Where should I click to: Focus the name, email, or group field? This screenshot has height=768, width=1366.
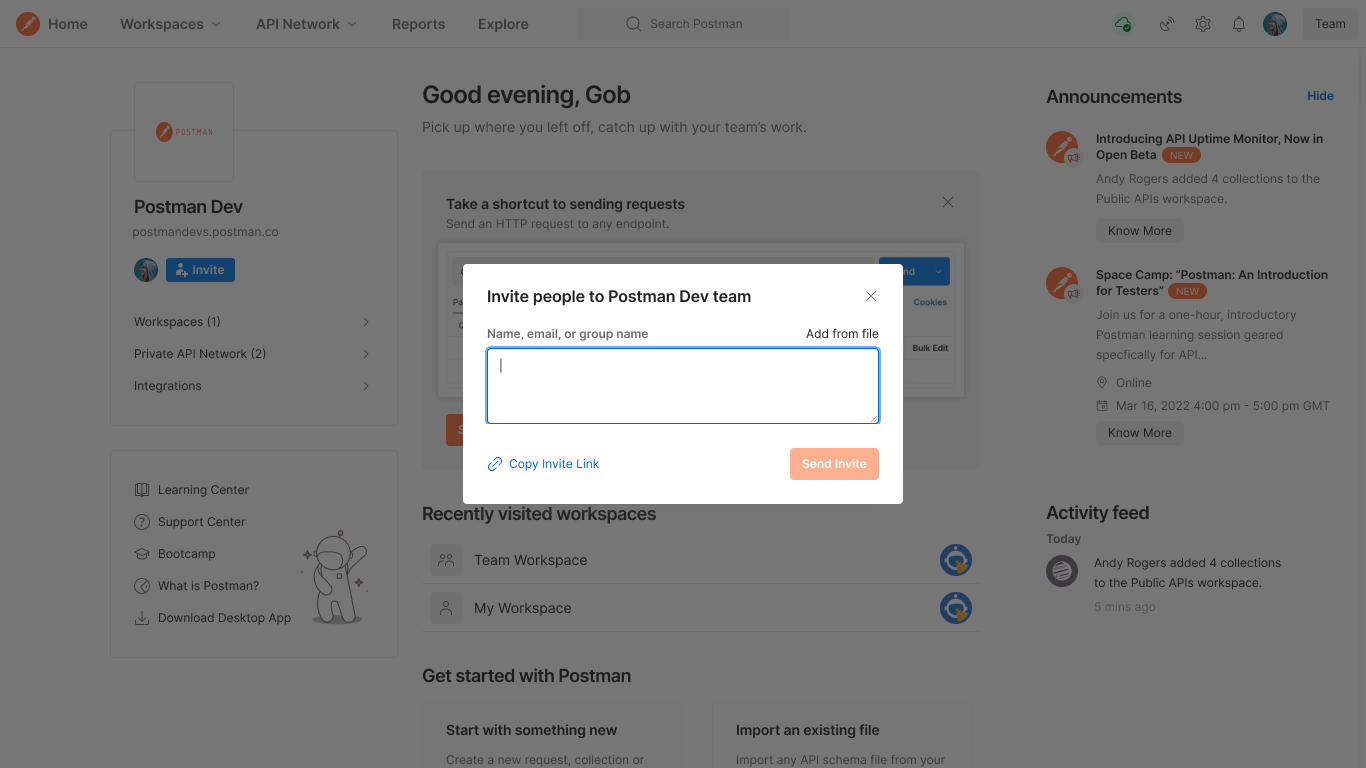coord(683,386)
